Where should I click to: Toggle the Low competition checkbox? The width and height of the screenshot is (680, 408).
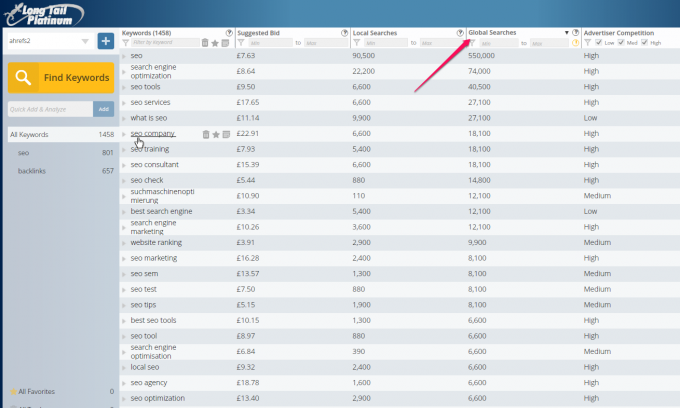(x=598, y=42)
